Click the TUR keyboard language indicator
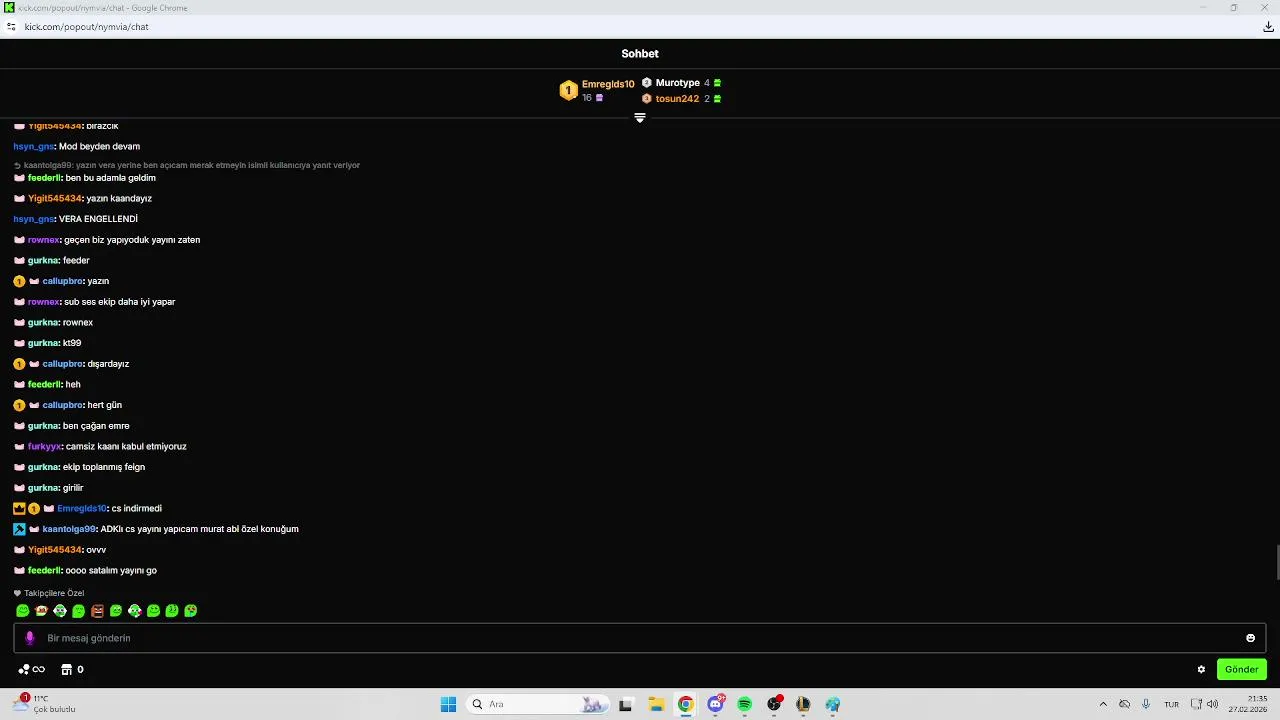Viewport: 1280px width, 720px height. coord(1171,705)
